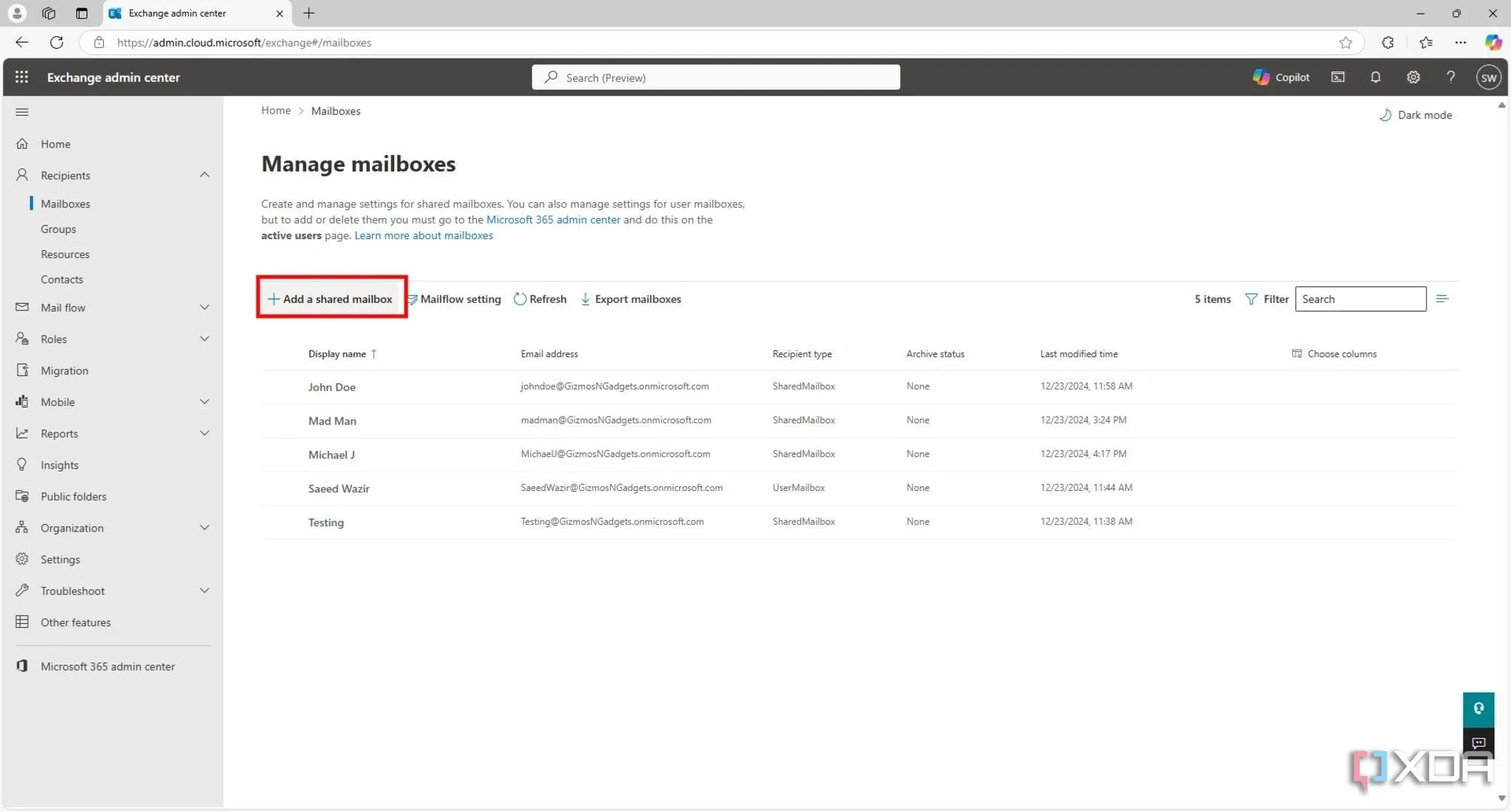Click the Search (Preview) box
The height and width of the screenshot is (812, 1511).
tap(715, 77)
